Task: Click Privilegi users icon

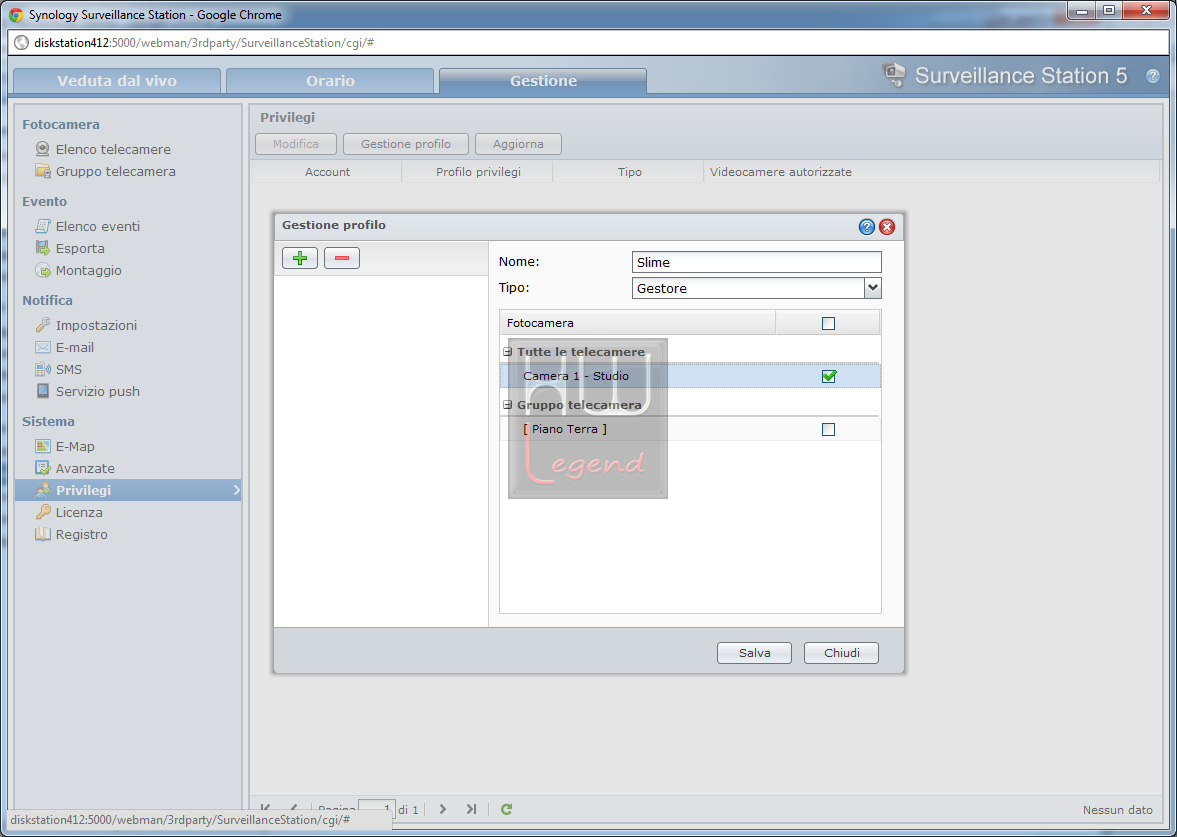Action: 43,489
